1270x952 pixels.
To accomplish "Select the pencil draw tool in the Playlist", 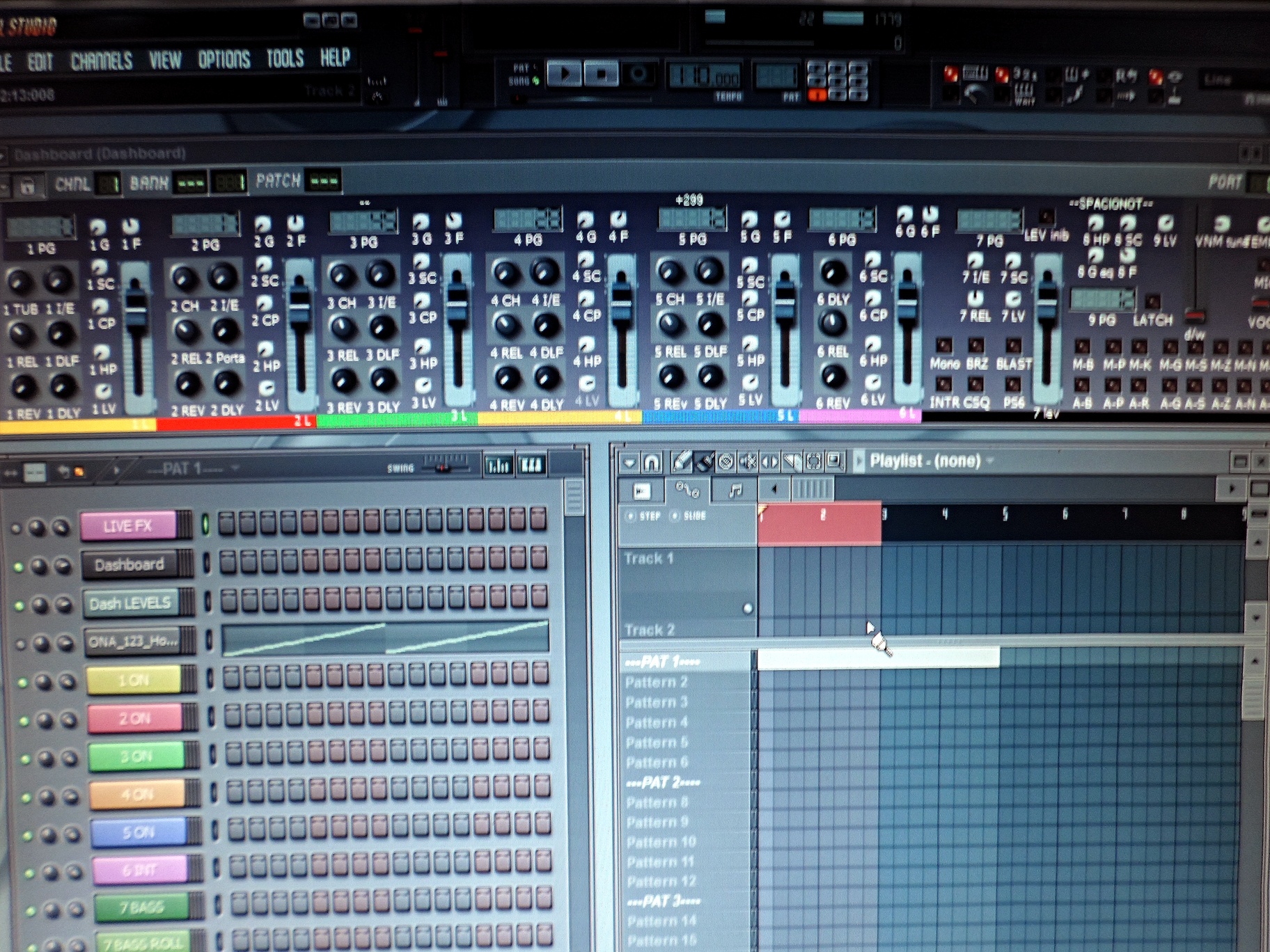I will pyautogui.click(x=682, y=461).
